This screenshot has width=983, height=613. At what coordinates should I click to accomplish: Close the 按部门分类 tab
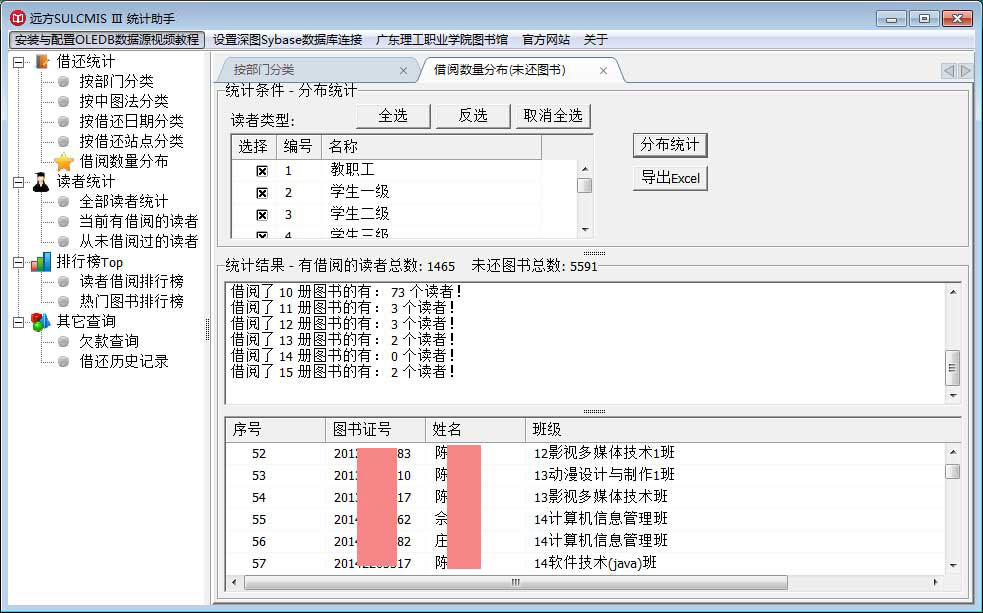pyautogui.click(x=403, y=71)
